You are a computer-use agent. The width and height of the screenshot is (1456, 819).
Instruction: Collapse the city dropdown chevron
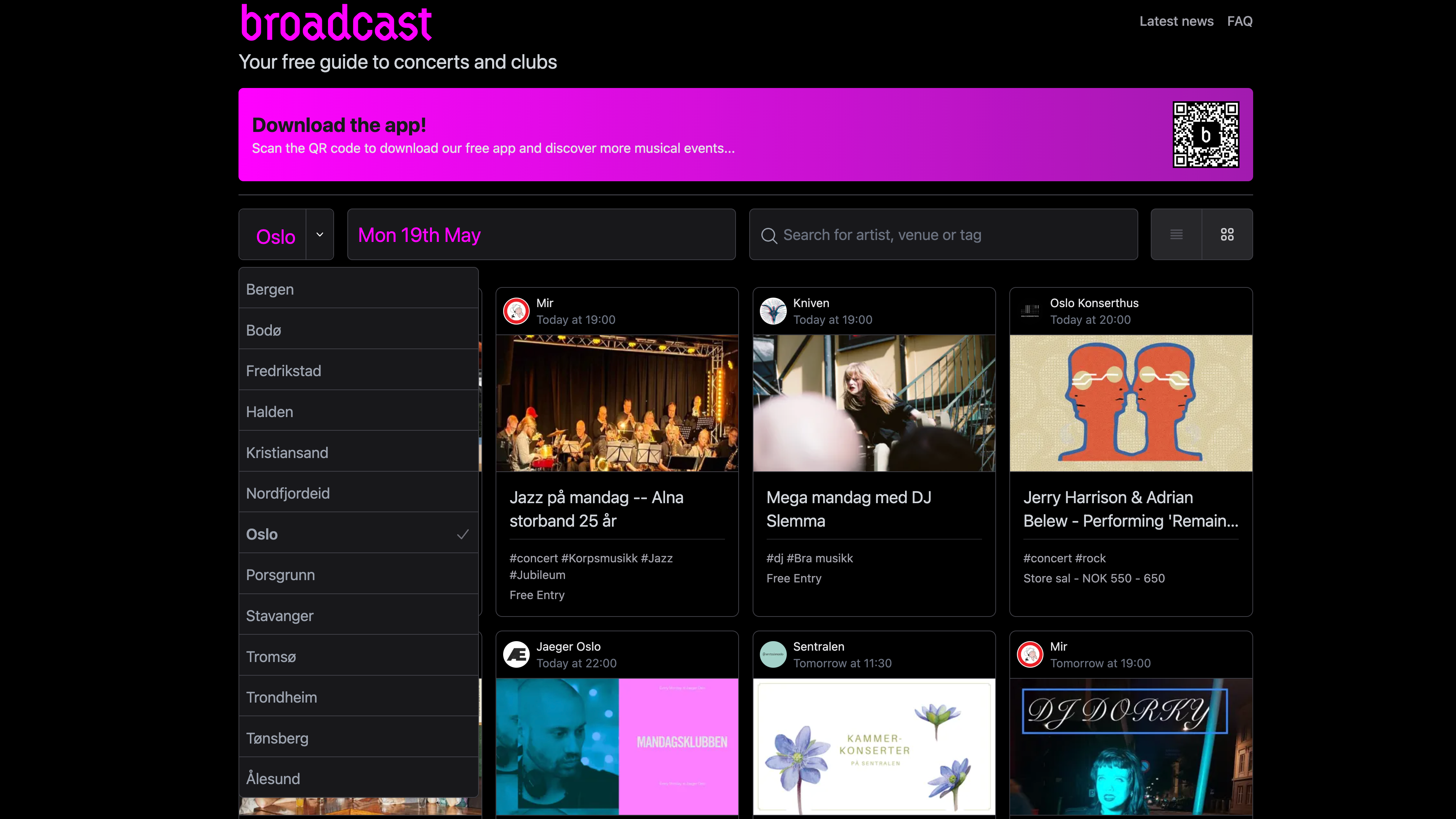click(x=320, y=235)
